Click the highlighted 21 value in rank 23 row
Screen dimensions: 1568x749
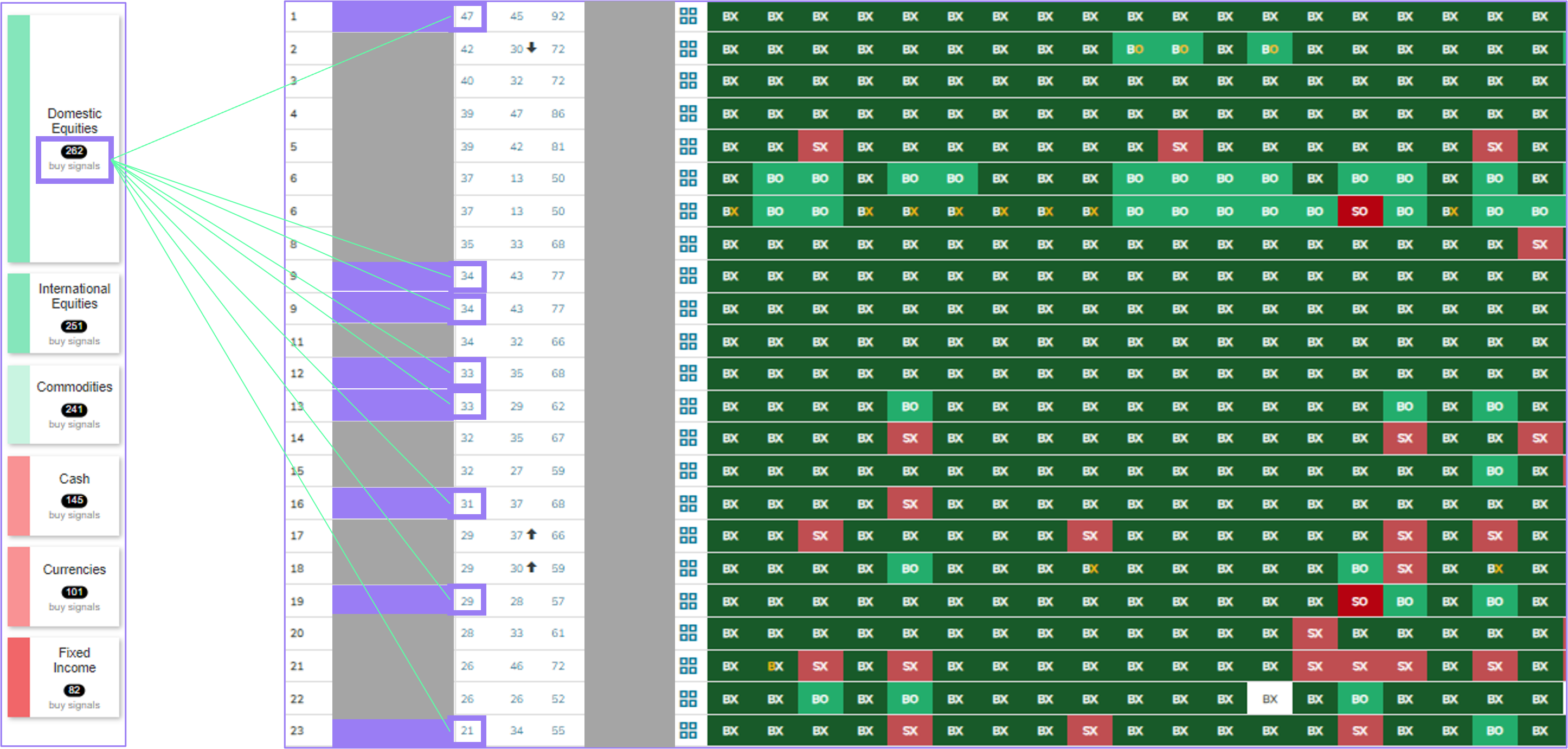click(467, 730)
